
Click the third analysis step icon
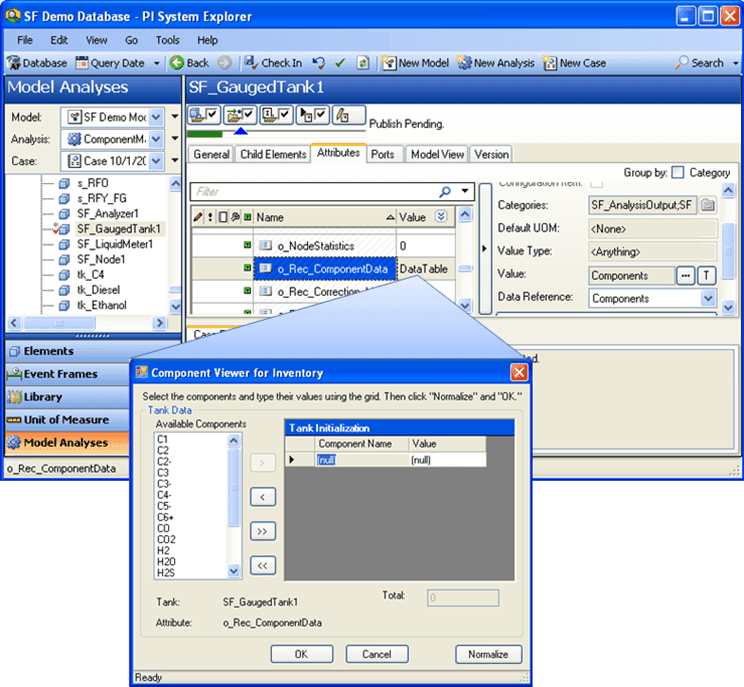click(276, 115)
